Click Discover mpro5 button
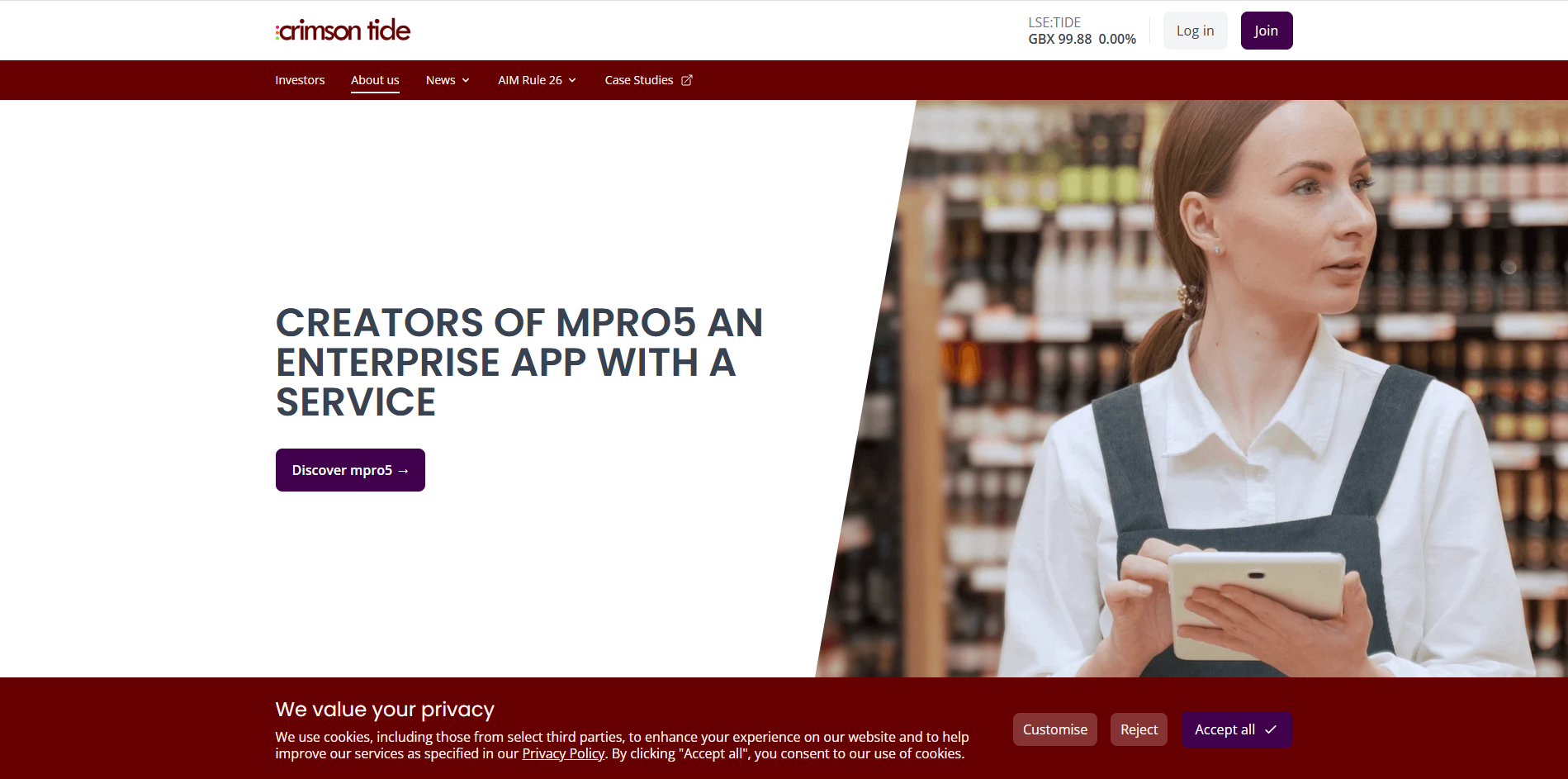This screenshot has height=779, width=1568. [x=350, y=470]
